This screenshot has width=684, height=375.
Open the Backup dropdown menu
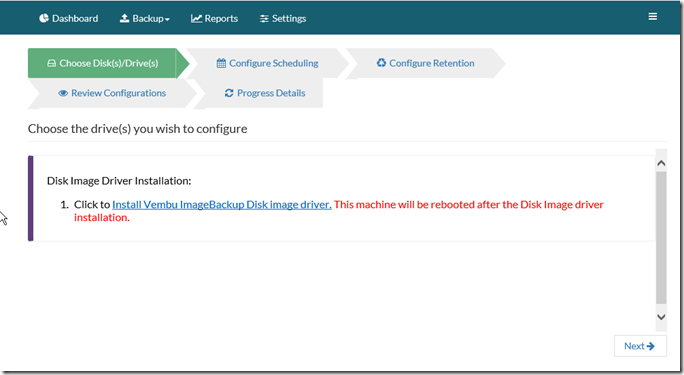click(145, 18)
